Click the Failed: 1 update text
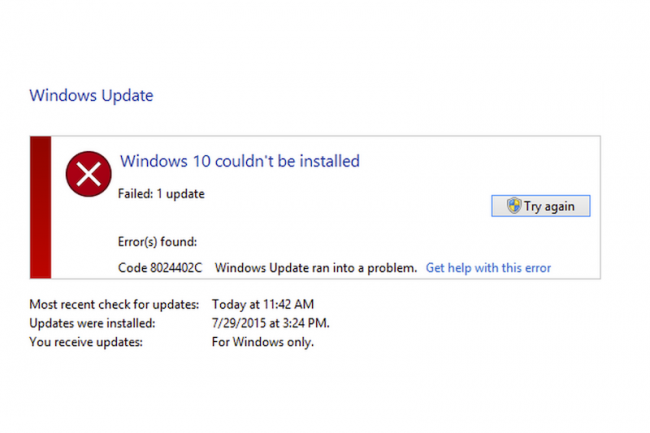 [x=161, y=194]
